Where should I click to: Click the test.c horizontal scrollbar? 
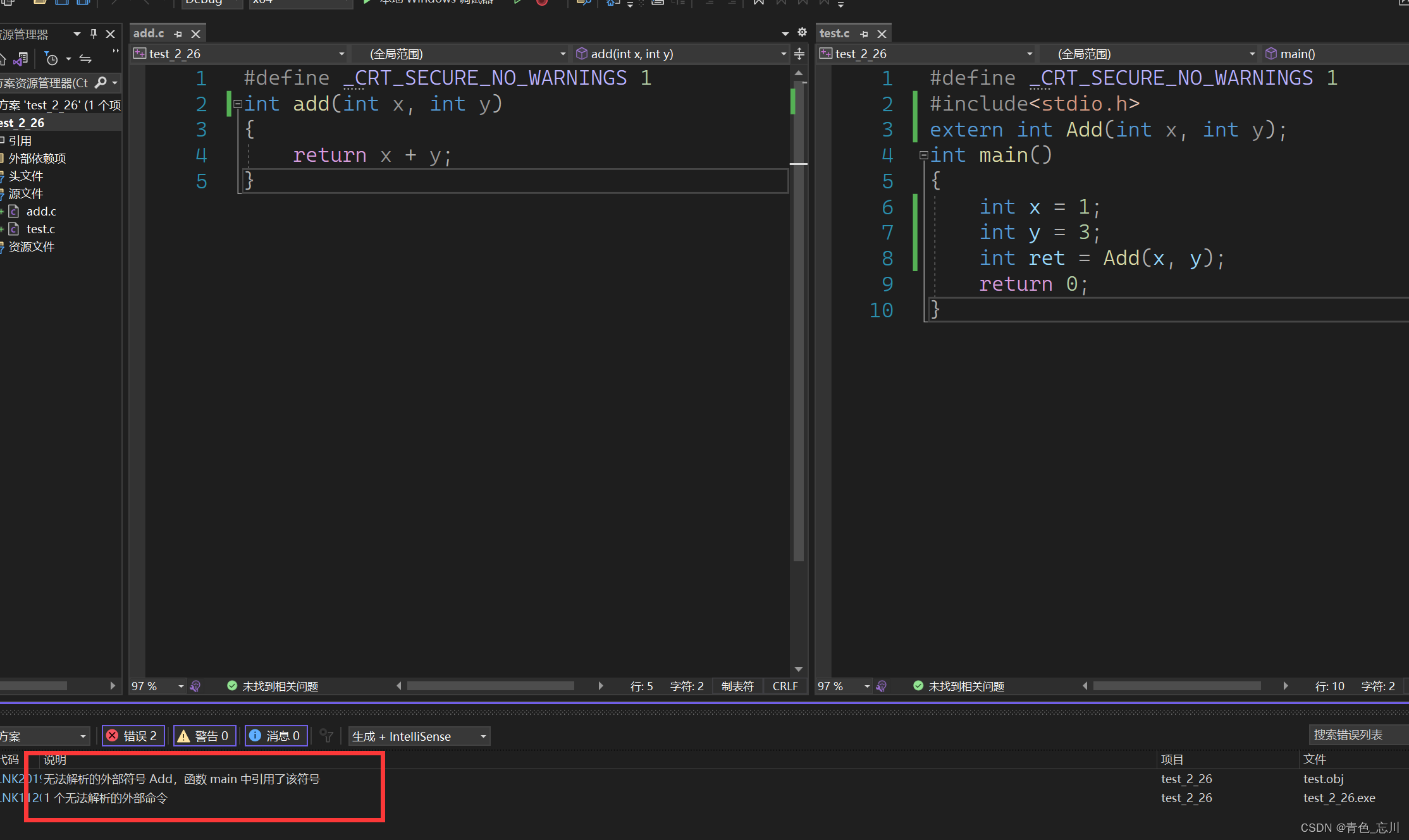pos(1177,686)
